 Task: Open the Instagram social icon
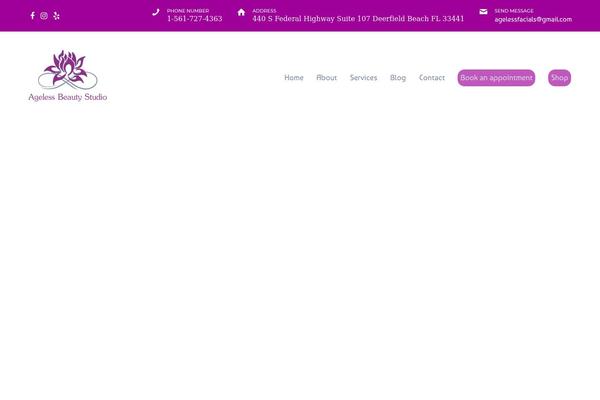click(44, 15)
